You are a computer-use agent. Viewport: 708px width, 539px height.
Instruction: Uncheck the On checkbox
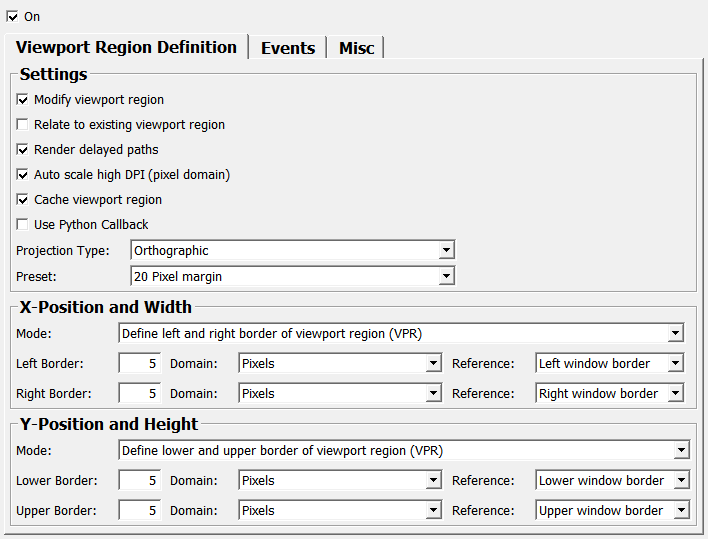tap(13, 17)
